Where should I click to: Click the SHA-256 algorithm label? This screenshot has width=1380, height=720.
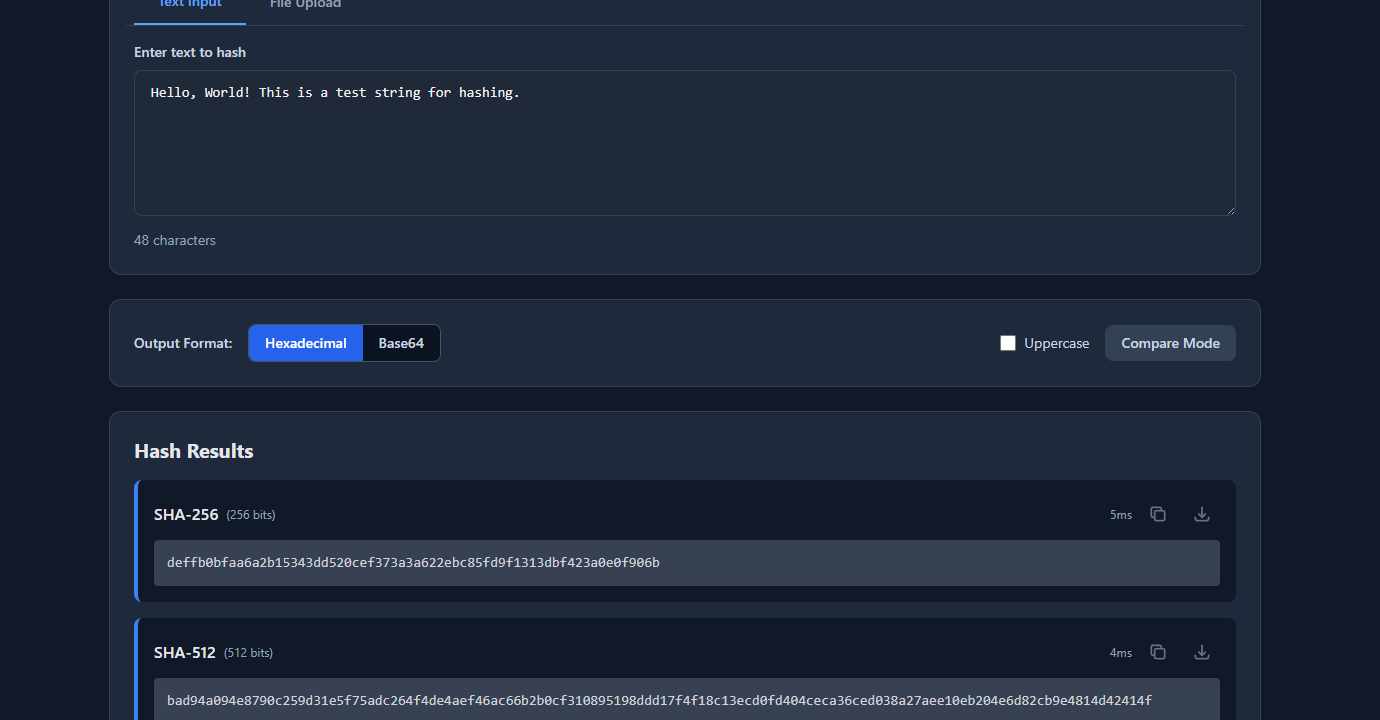186,514
